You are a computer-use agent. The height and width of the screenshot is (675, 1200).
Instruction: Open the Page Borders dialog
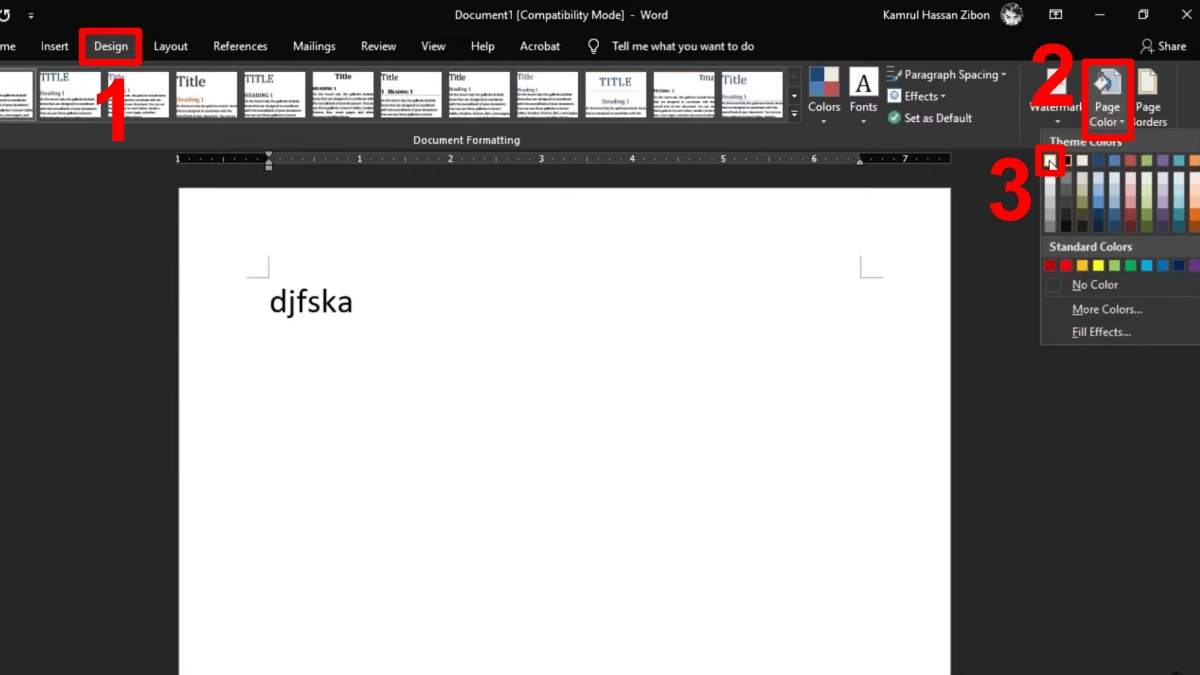click(x=1148, y=99)
